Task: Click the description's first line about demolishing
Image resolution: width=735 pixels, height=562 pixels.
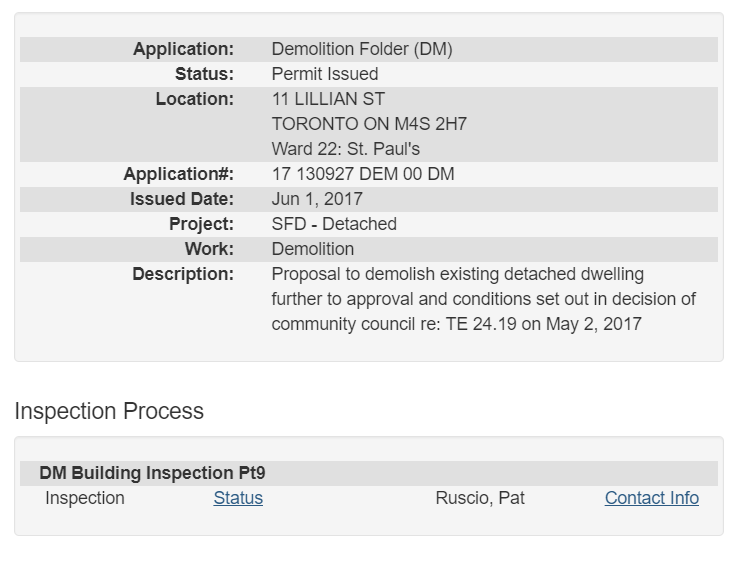Action: click(458, 274)
